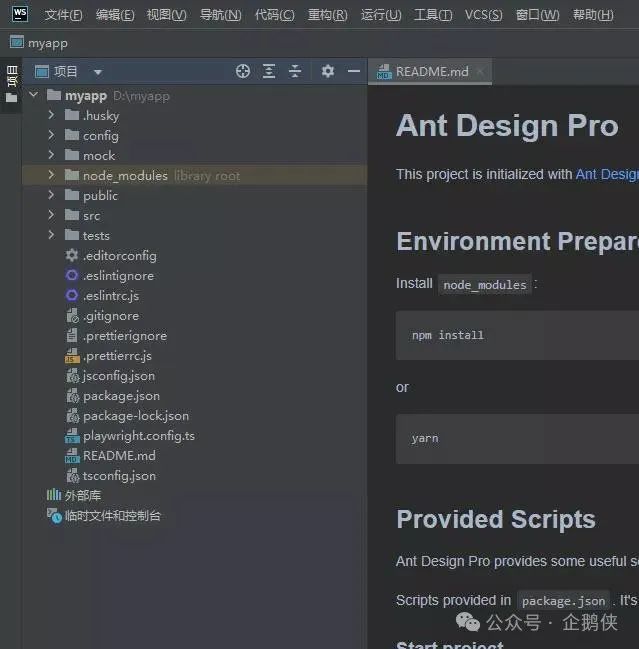Select the tsconfig.json file name

119,476
